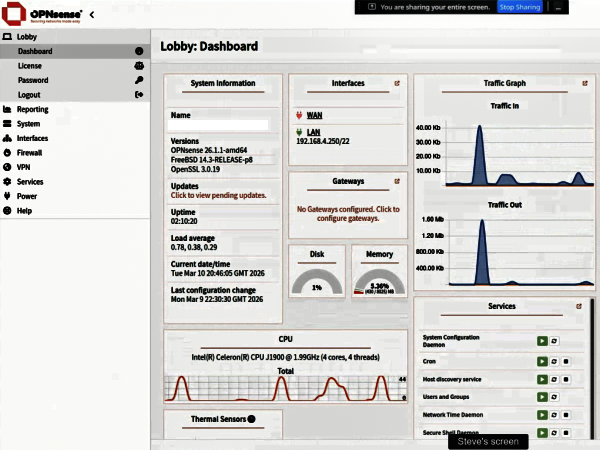This screenshot has width=600, height=450.
Task: Open the Services widget link icon
Action: 579,306
